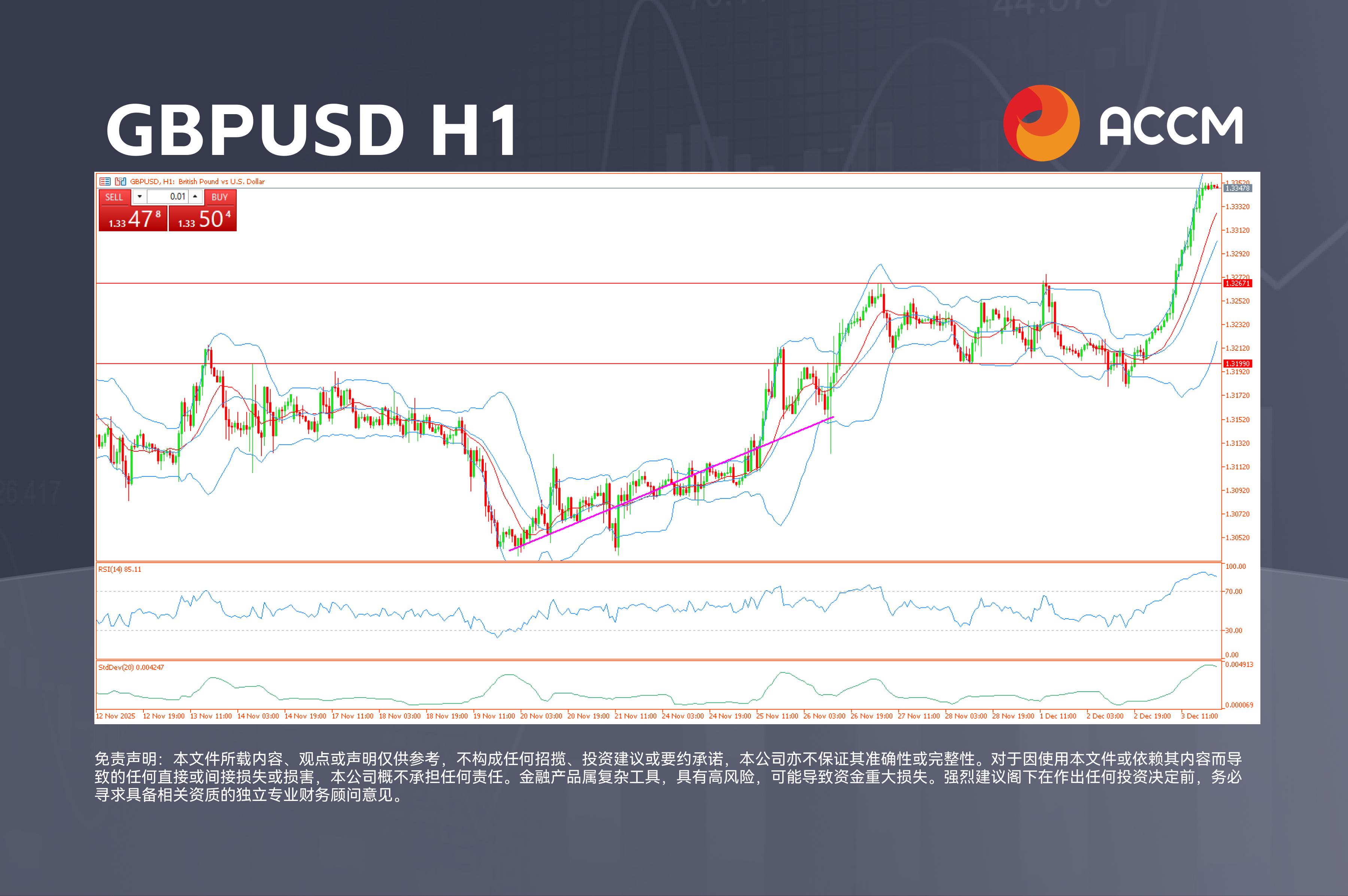This screenshot has height=896, width=1348.
Task: Click the 1.33 50 buy price tile
Action: 202,218
